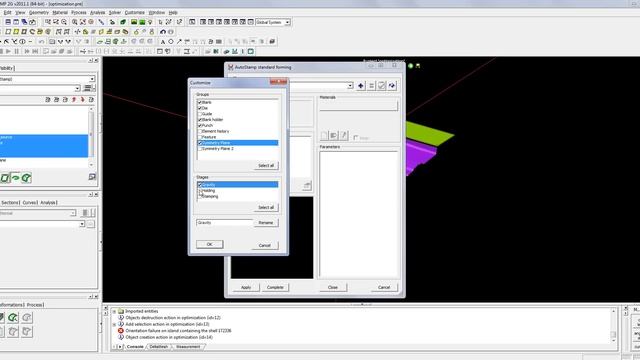The width and height of the screenshot is (640, 360).
Task: Switch to the Measurement tab
Action: click(x=188, y=347)
